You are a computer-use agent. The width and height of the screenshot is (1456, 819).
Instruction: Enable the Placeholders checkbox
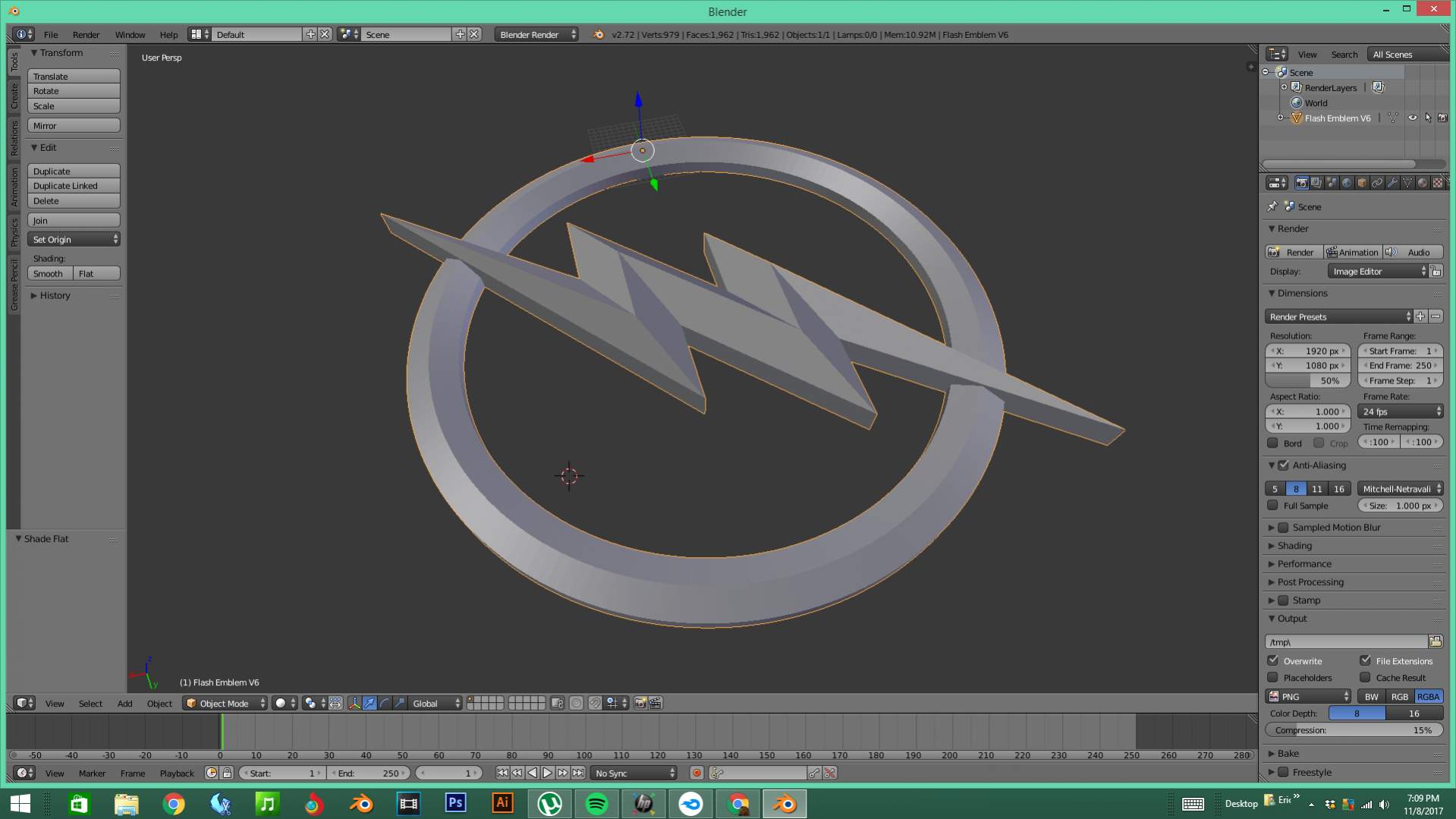click(x=1273, y=678)
